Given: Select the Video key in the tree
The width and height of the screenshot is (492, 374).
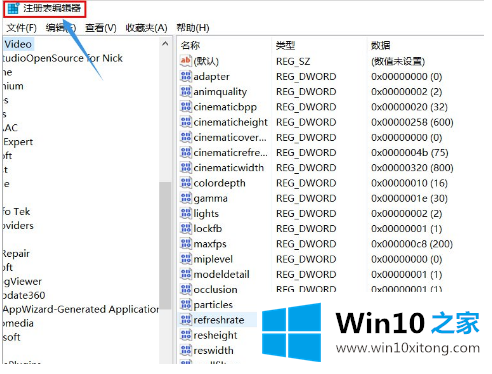Looking at the screenshot, I should (x=18, y=44).
